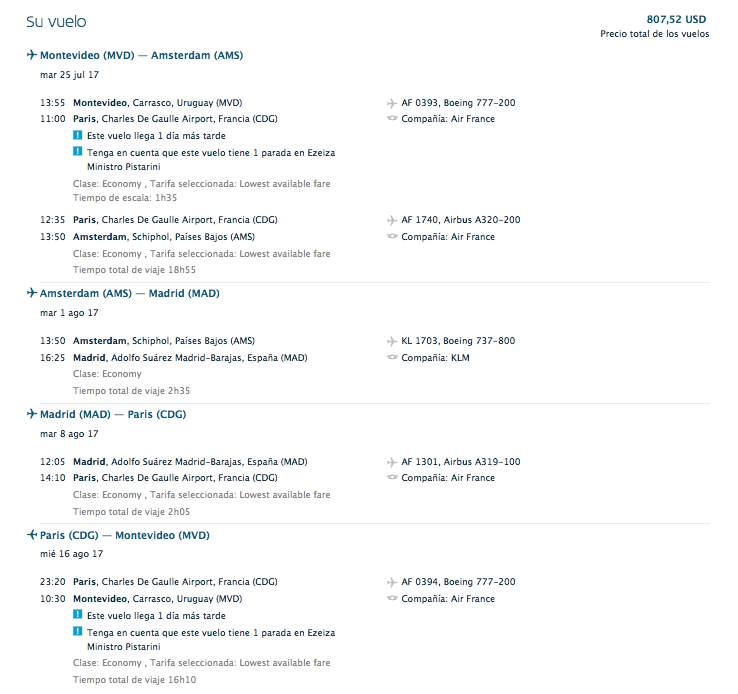Viewport: 738px width, 694px height.
Task: Click the return airplane icon beside Paris (CDG) — Montevideo (MVD)
Action: [x=32, y=534]
